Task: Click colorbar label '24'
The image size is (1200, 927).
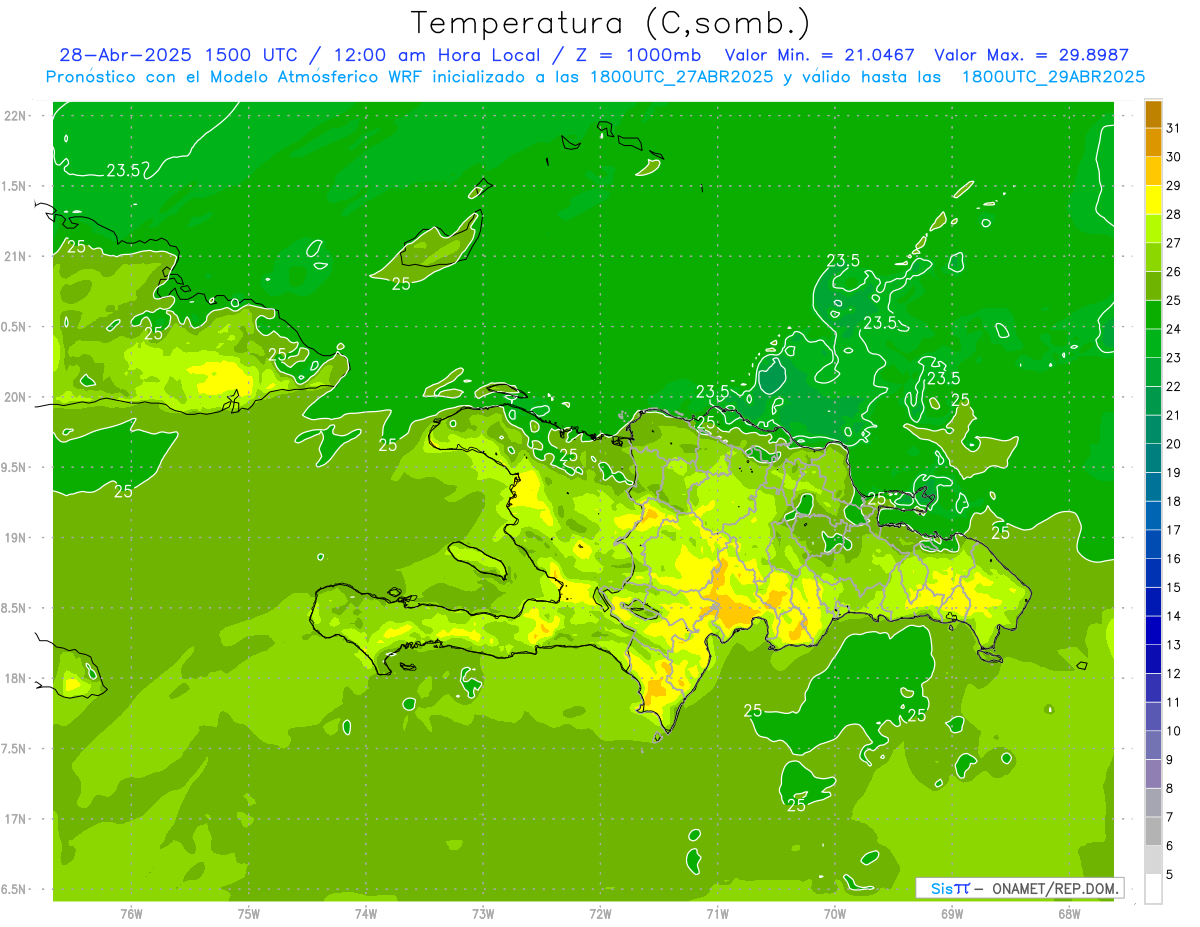Action: (1173, 329)
